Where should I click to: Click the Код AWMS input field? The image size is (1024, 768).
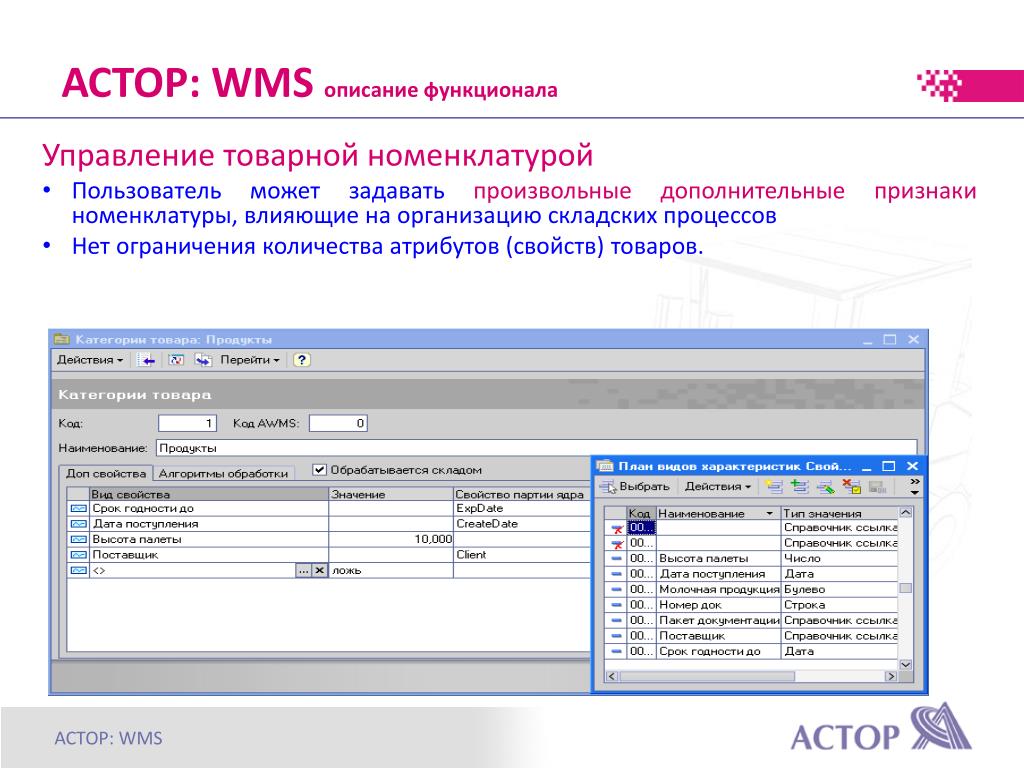tap(338, 423)
